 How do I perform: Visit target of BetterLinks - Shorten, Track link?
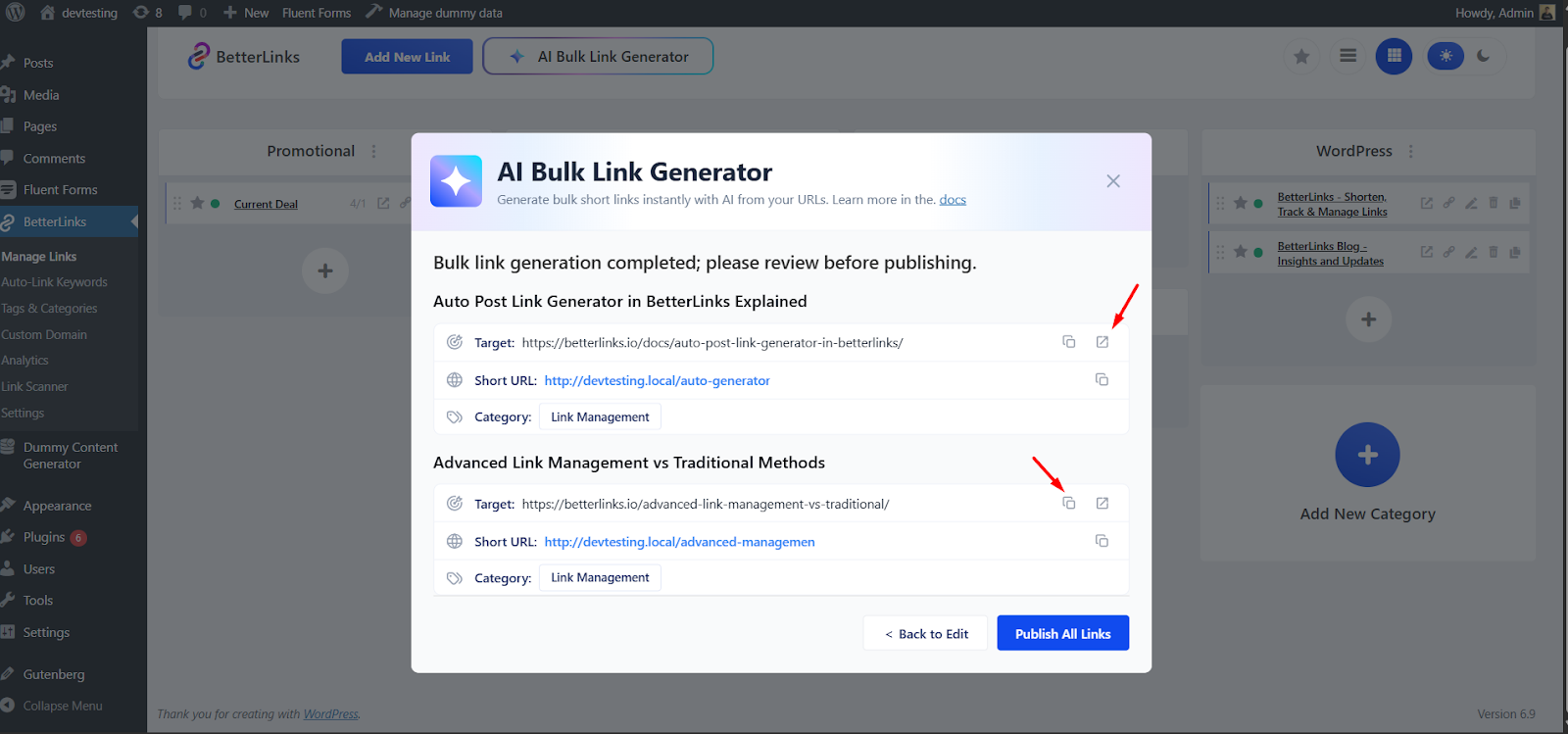[x=1427, y=203]
